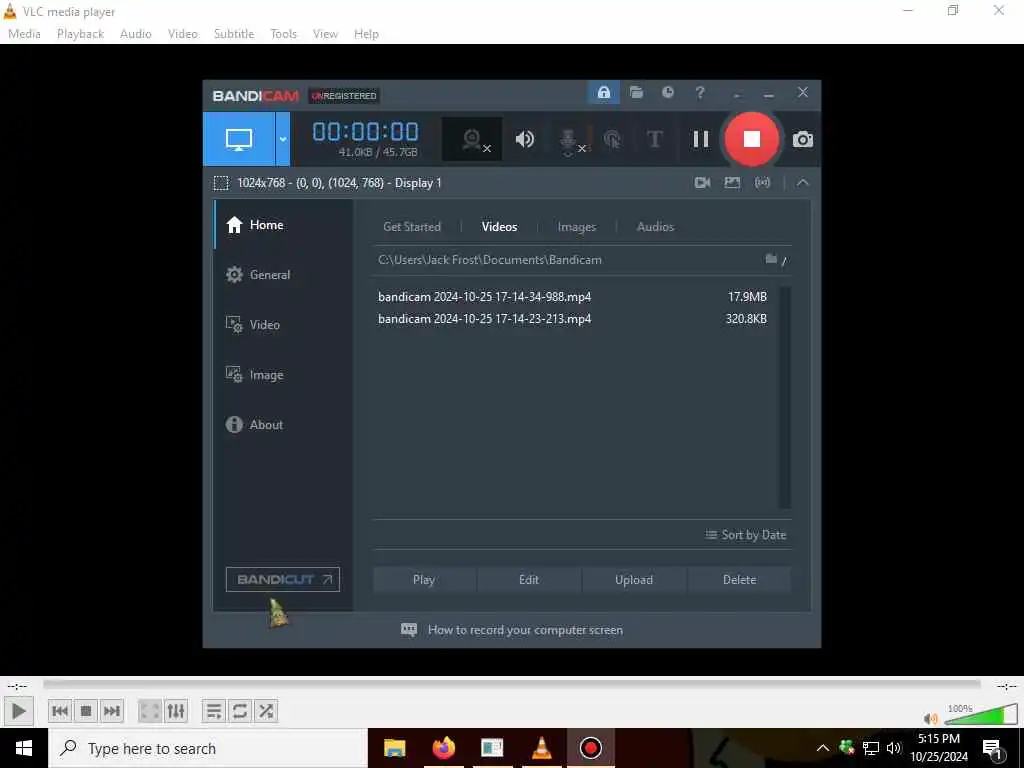1024x768 pixels.
Task: Click Upload button in Bandicam
Action: tap(633, 579)
